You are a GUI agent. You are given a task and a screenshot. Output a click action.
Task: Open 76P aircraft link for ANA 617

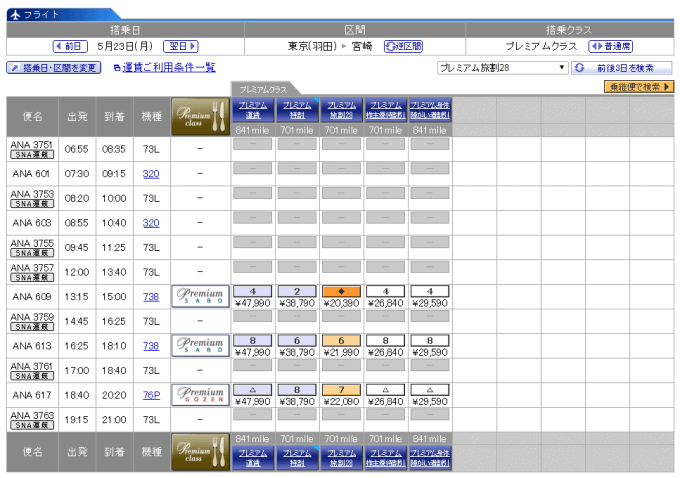point(151,395)
